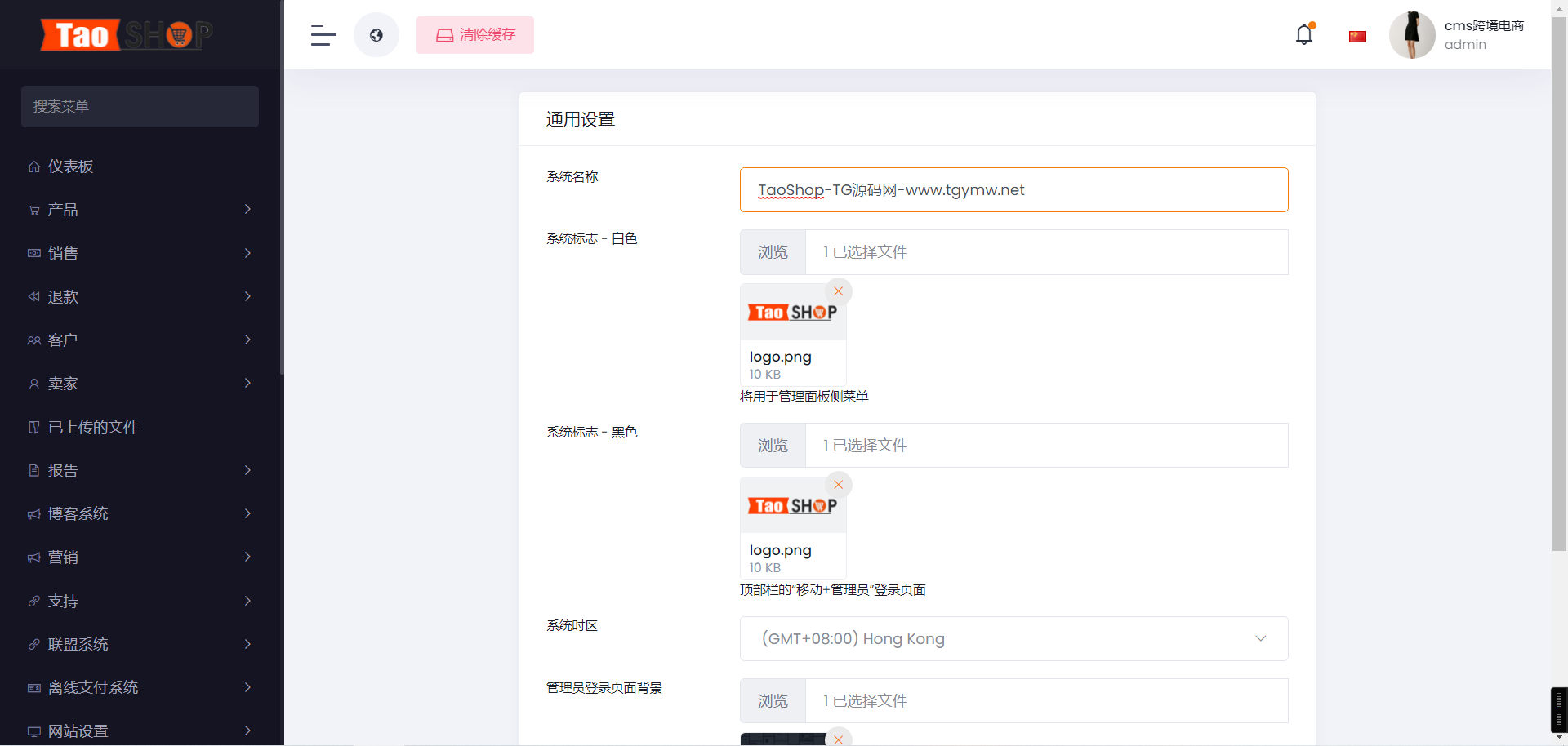
Task: Click the 客户 users icon
Action: pyautogui.click(x=33, y=340)
